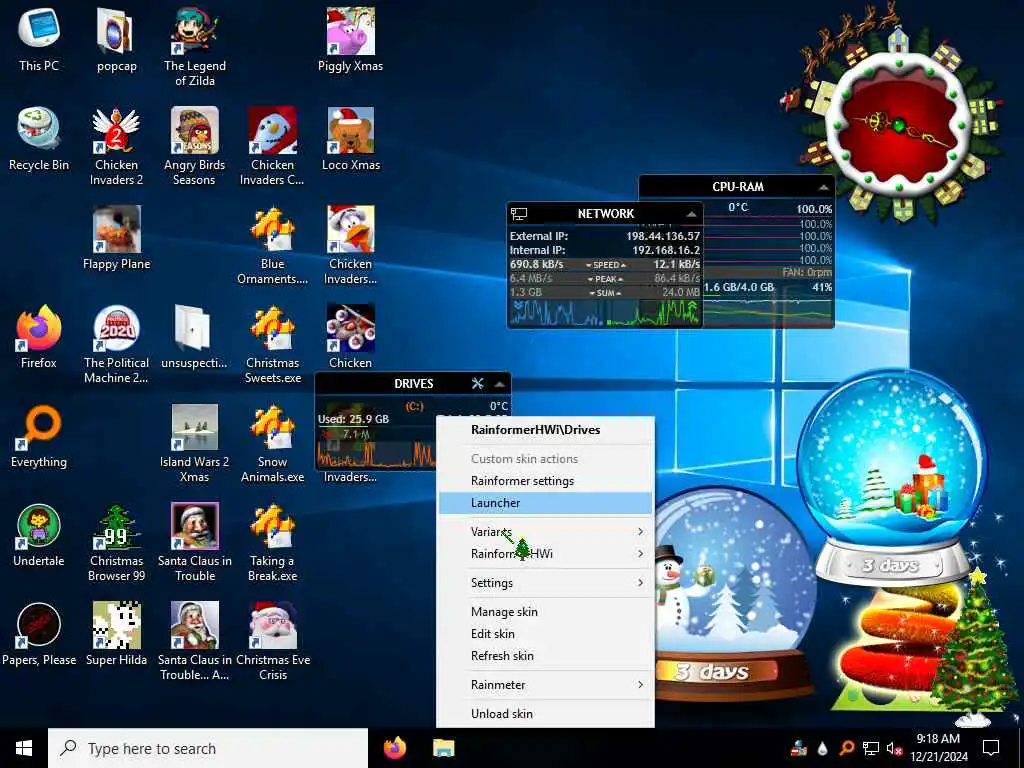Open Rainformer settings from the context menu
Image resolution: width=1024 pixels, height=768 pixels.
click(545, 481)
